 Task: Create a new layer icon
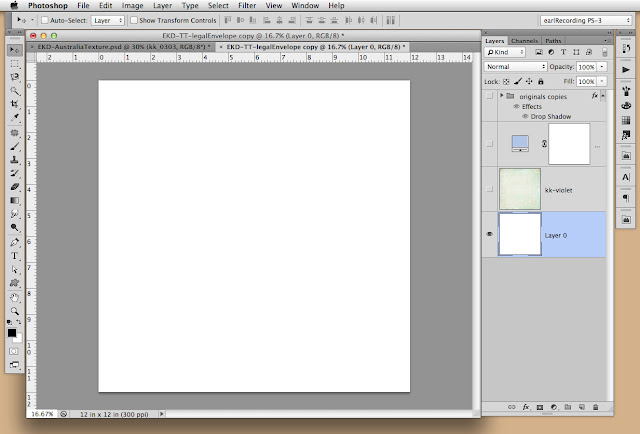coord(582,407)
